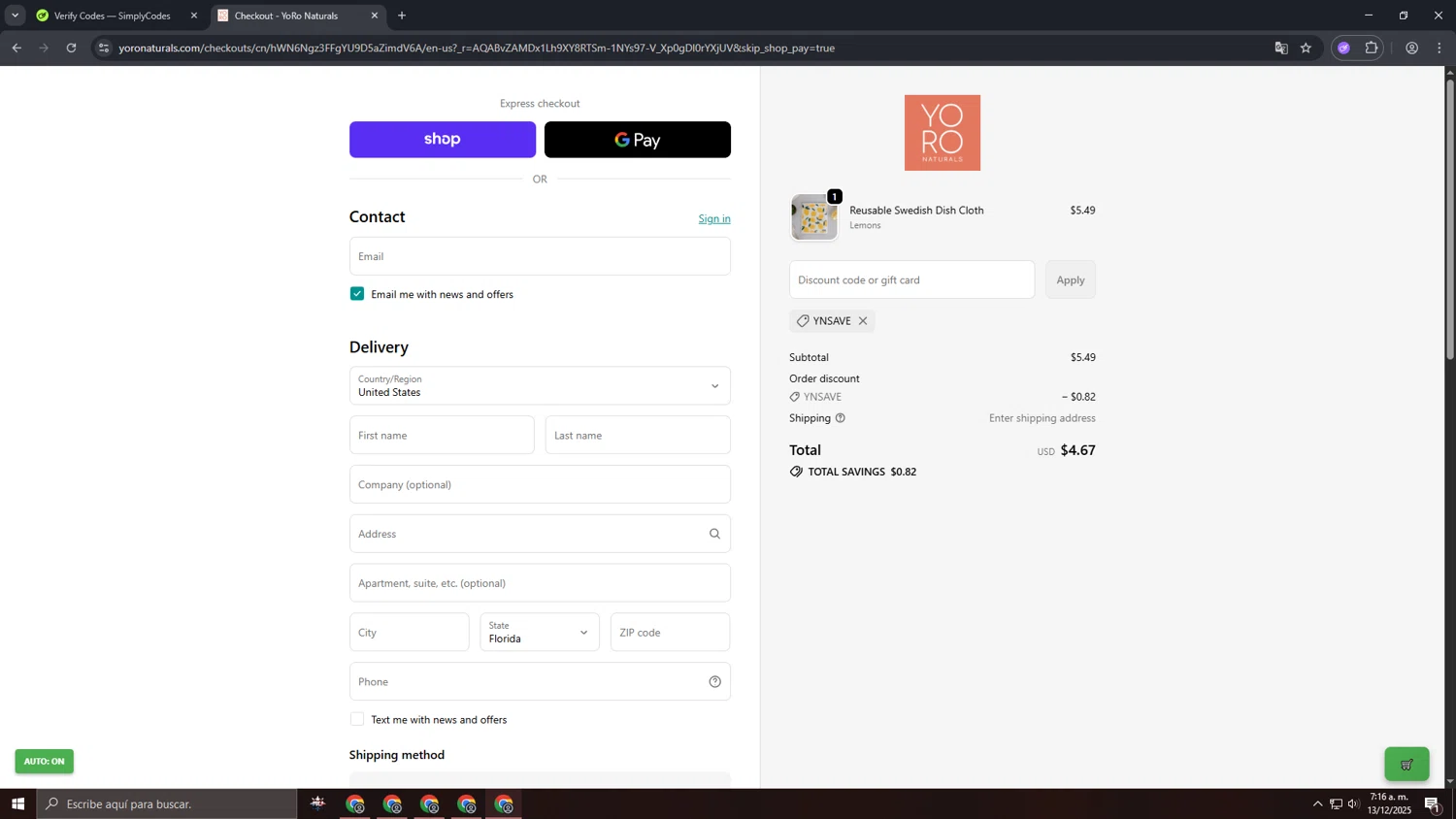This screenshot has height=819, width=1456.
Task: Click the Discount code or gift card field
Action: (x=912, y=280)
